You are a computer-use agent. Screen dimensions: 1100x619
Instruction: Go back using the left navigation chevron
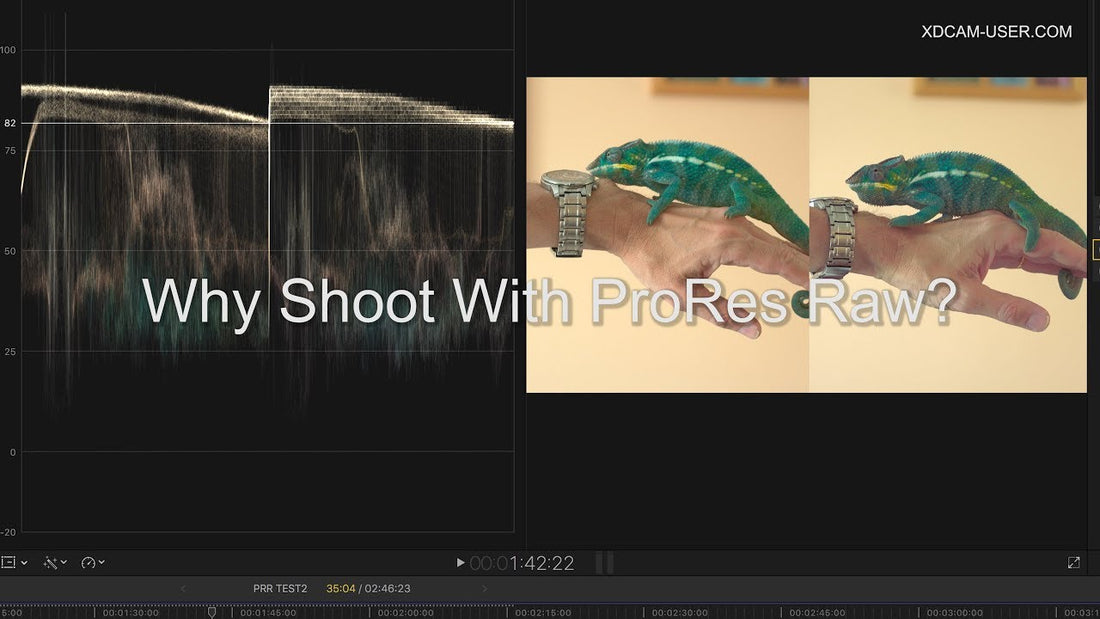(183, 588)
